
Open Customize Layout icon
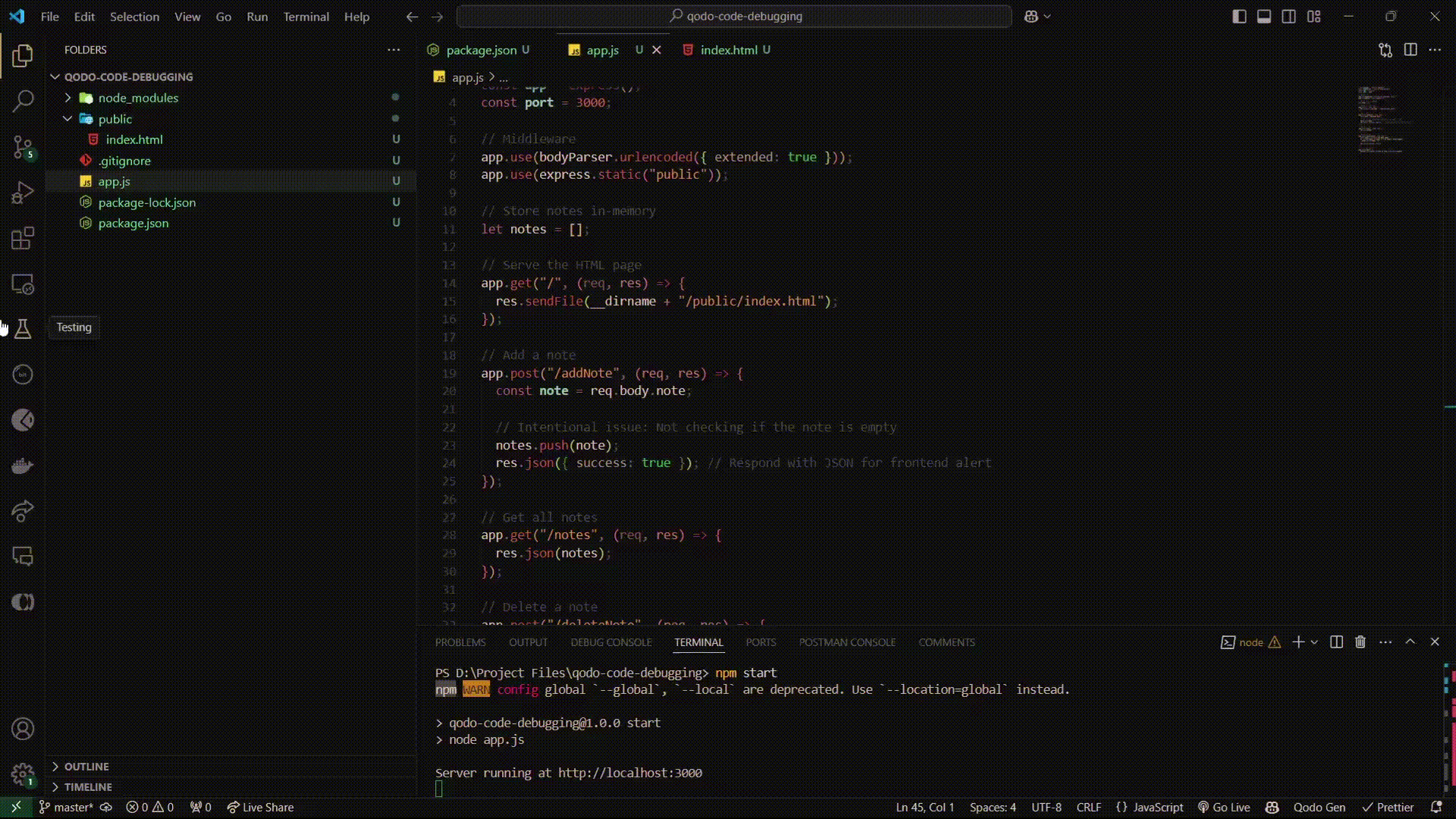click(1314, 16)
